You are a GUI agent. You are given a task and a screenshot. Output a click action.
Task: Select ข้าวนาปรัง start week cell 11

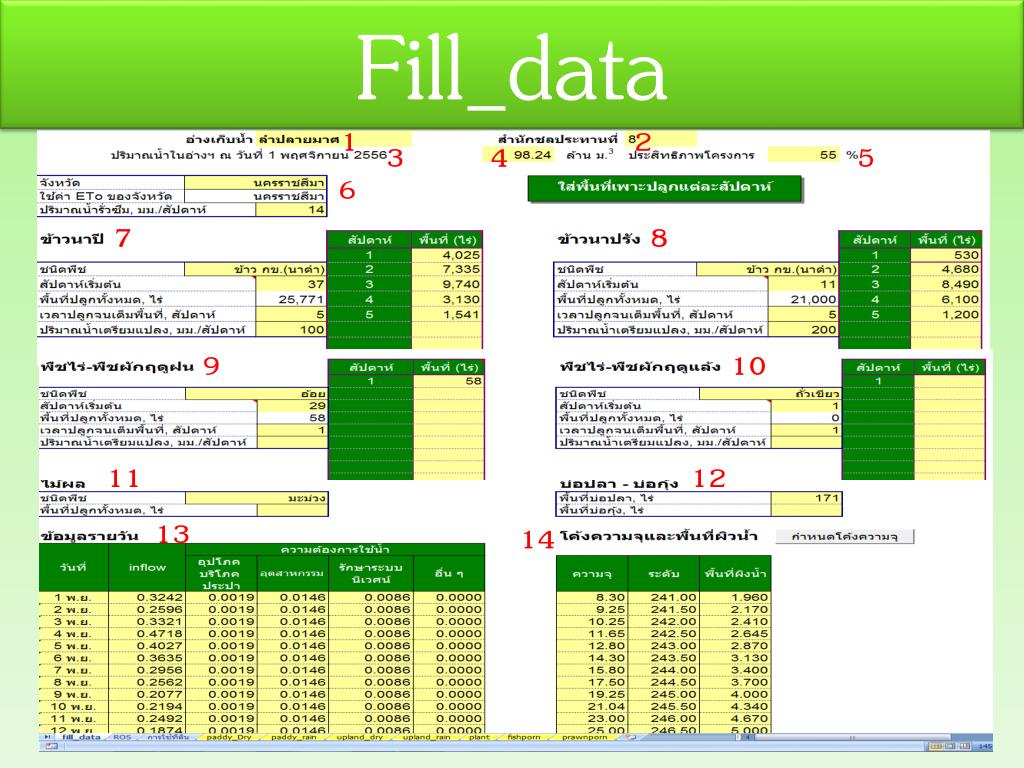pyautogui.click(x=803, y=284)
